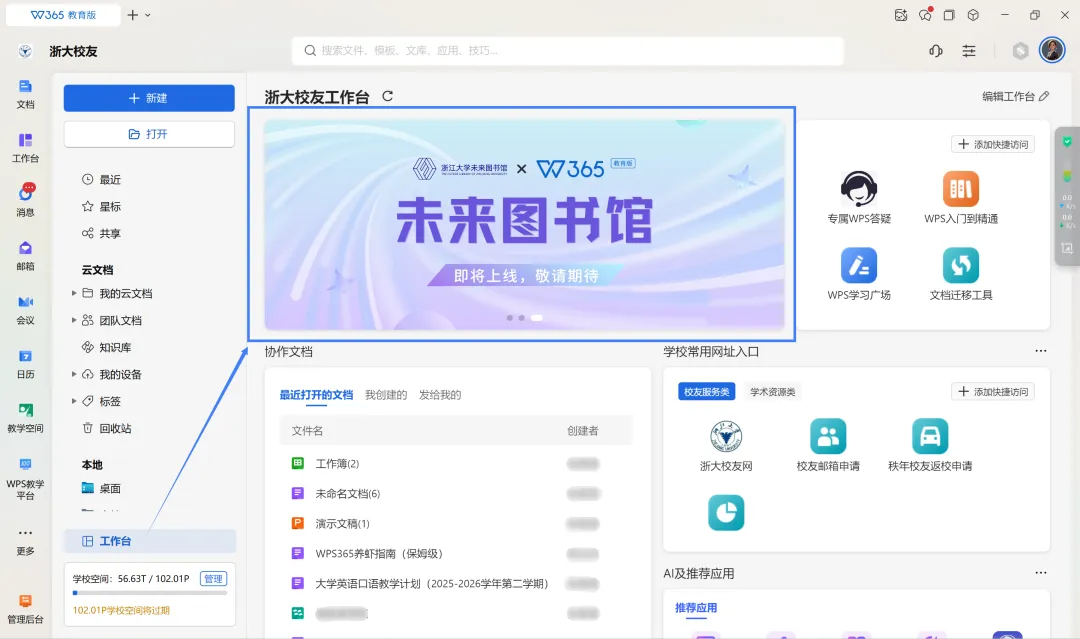Screen dimensions: 1080x639
Task: Open 消息 messages in the sidebar
Action: coord(25,200)
